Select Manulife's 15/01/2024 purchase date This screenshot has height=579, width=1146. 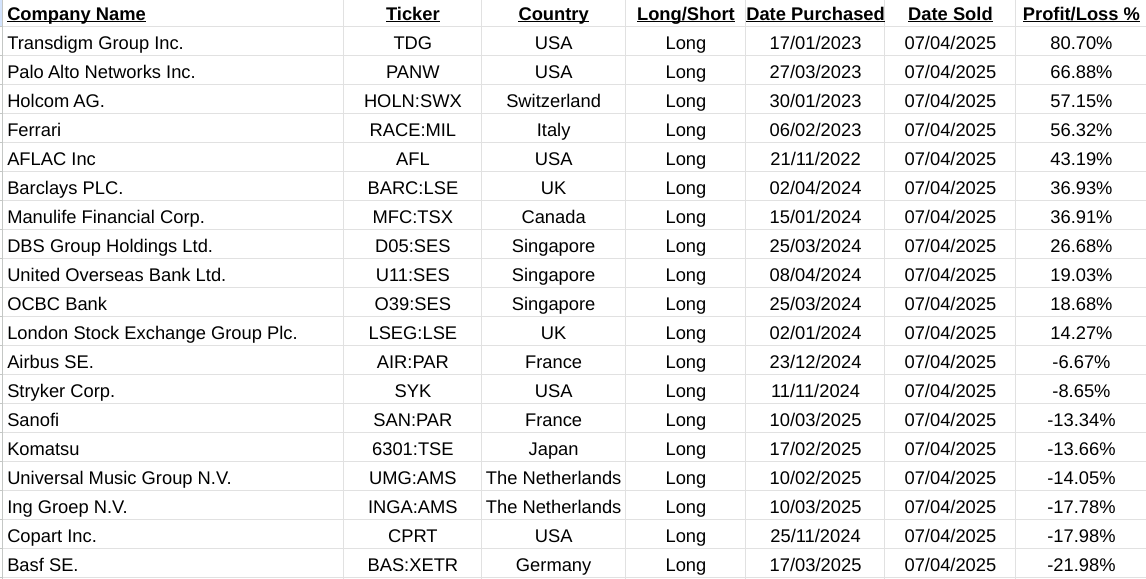(x=815, y=217)
